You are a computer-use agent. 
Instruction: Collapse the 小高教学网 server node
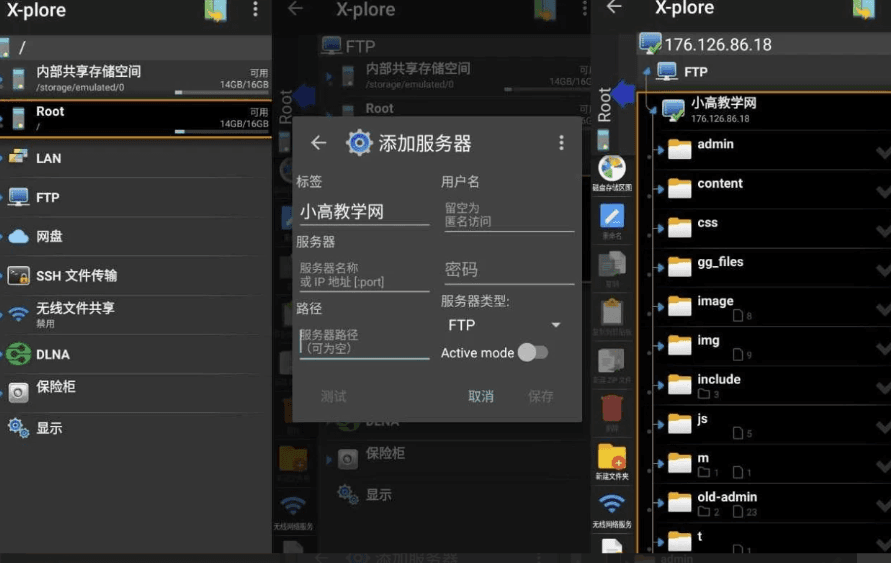pyautogui.click(x=653, y=110)
